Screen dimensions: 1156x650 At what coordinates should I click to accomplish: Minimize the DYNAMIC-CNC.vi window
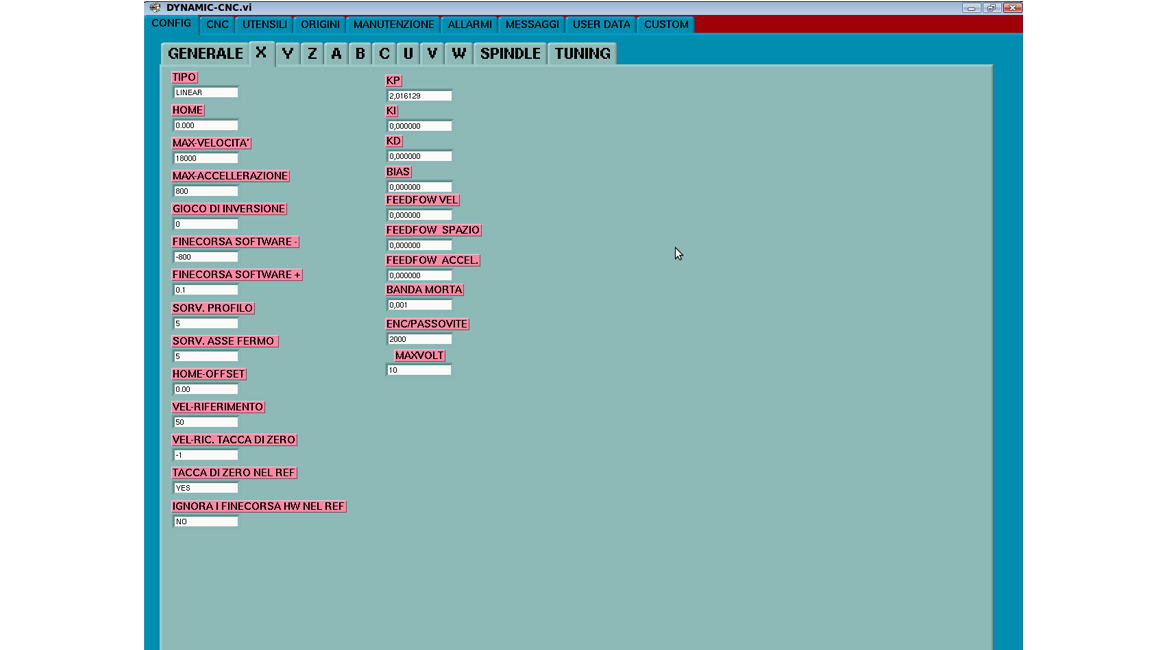click(971, 7)
